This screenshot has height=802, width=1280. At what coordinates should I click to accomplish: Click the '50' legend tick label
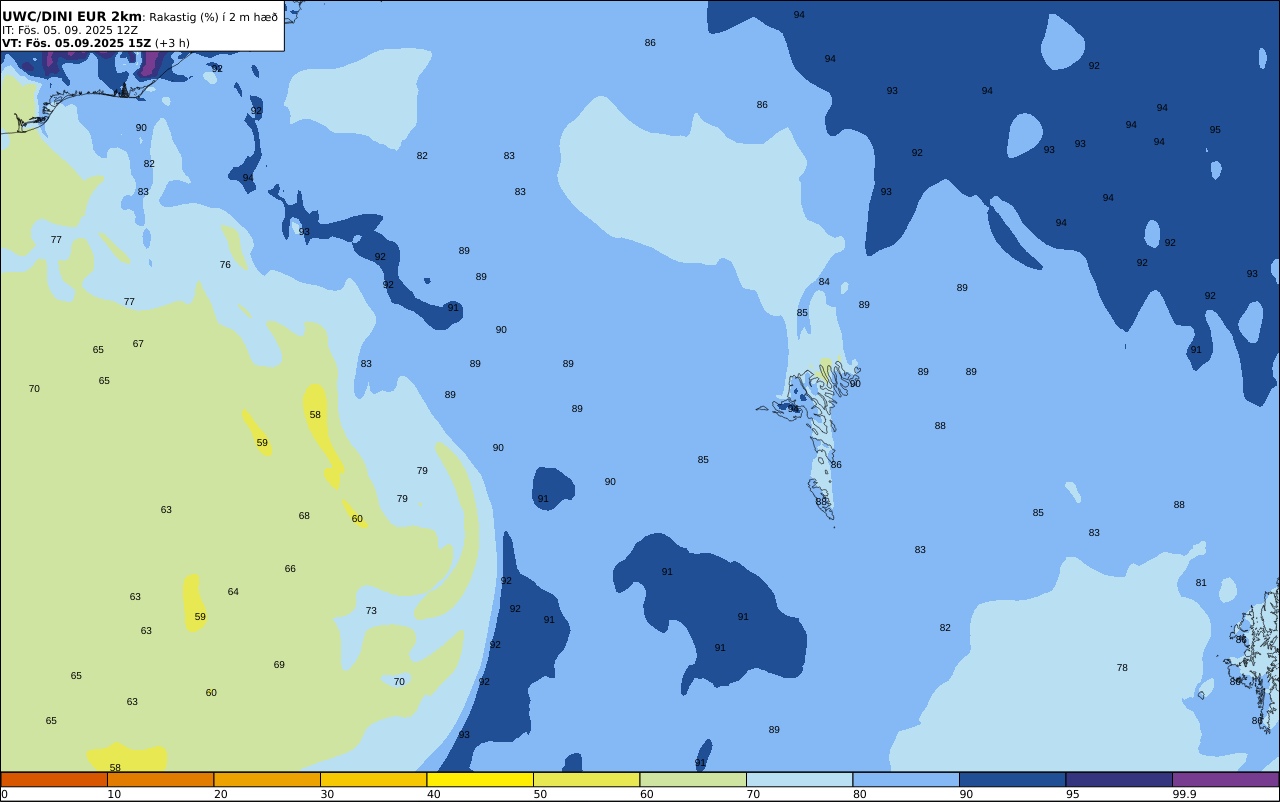540,794
